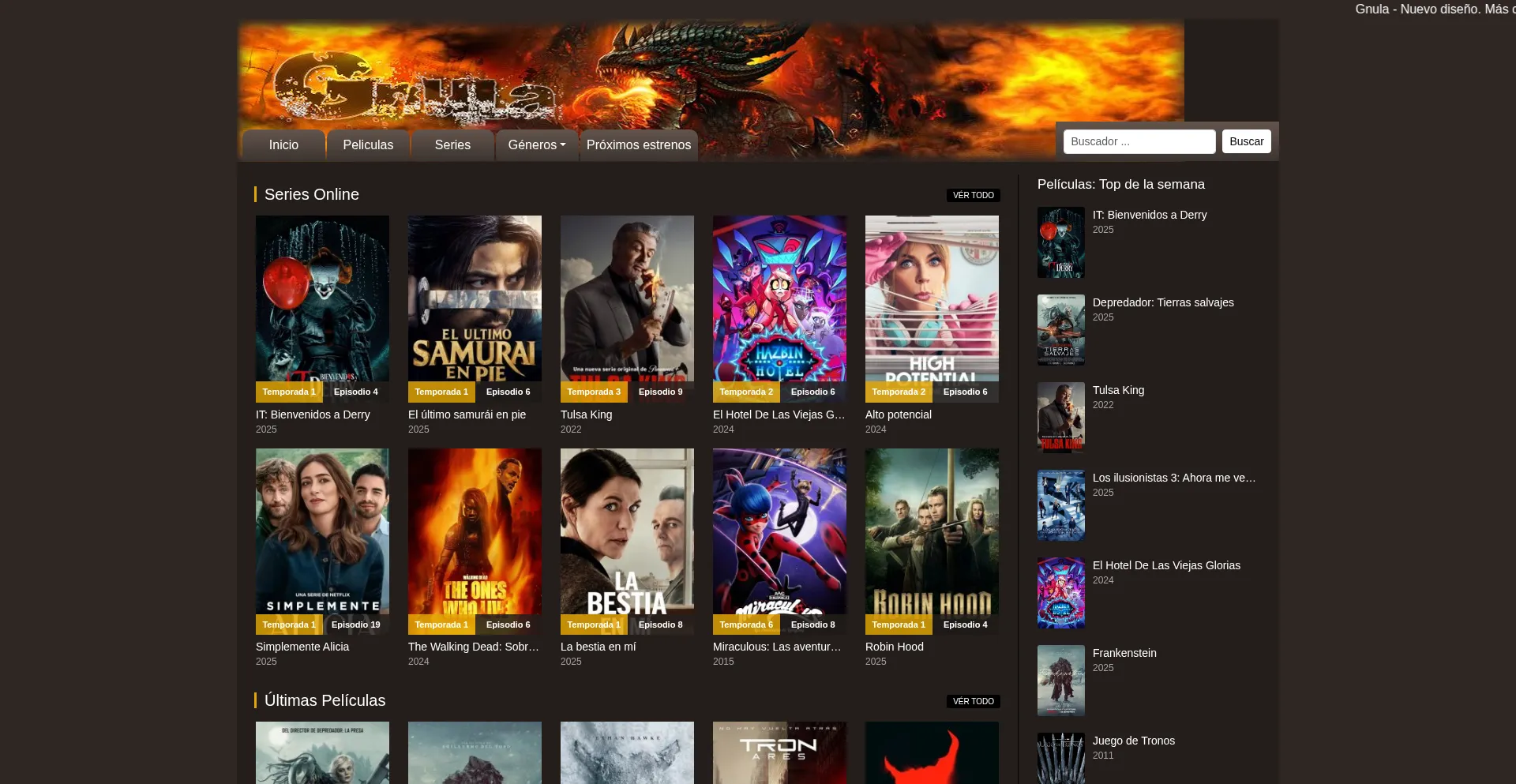Open the Hazbin Hotel series poster
Viewport: 1516px width, 784px height.
pos(779,300)
